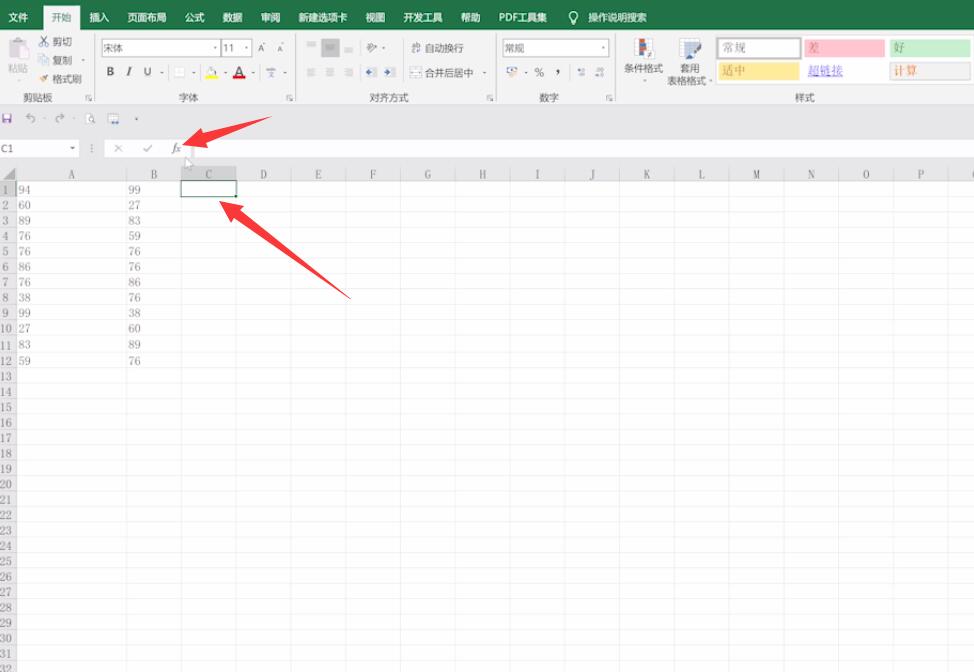Open print preview from quick access toolbar
The width and height of the screenshot is (974, 672).
pyautogui.click(x=90, y=119)
